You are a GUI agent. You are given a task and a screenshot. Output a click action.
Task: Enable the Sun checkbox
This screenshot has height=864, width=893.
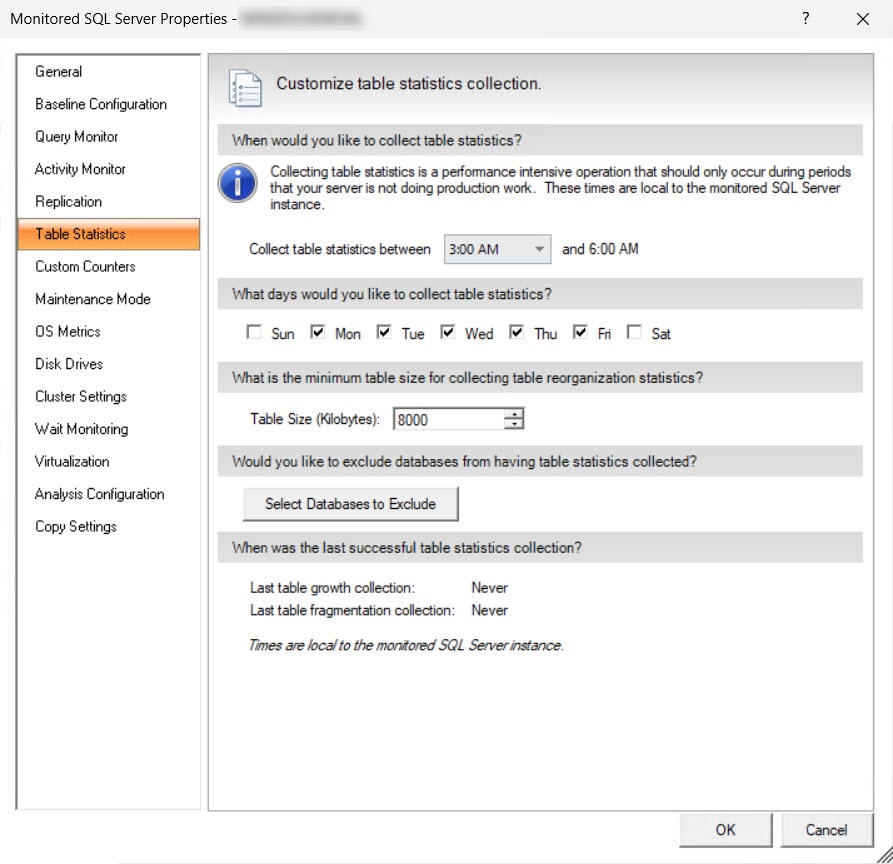(x=254, y=333)
